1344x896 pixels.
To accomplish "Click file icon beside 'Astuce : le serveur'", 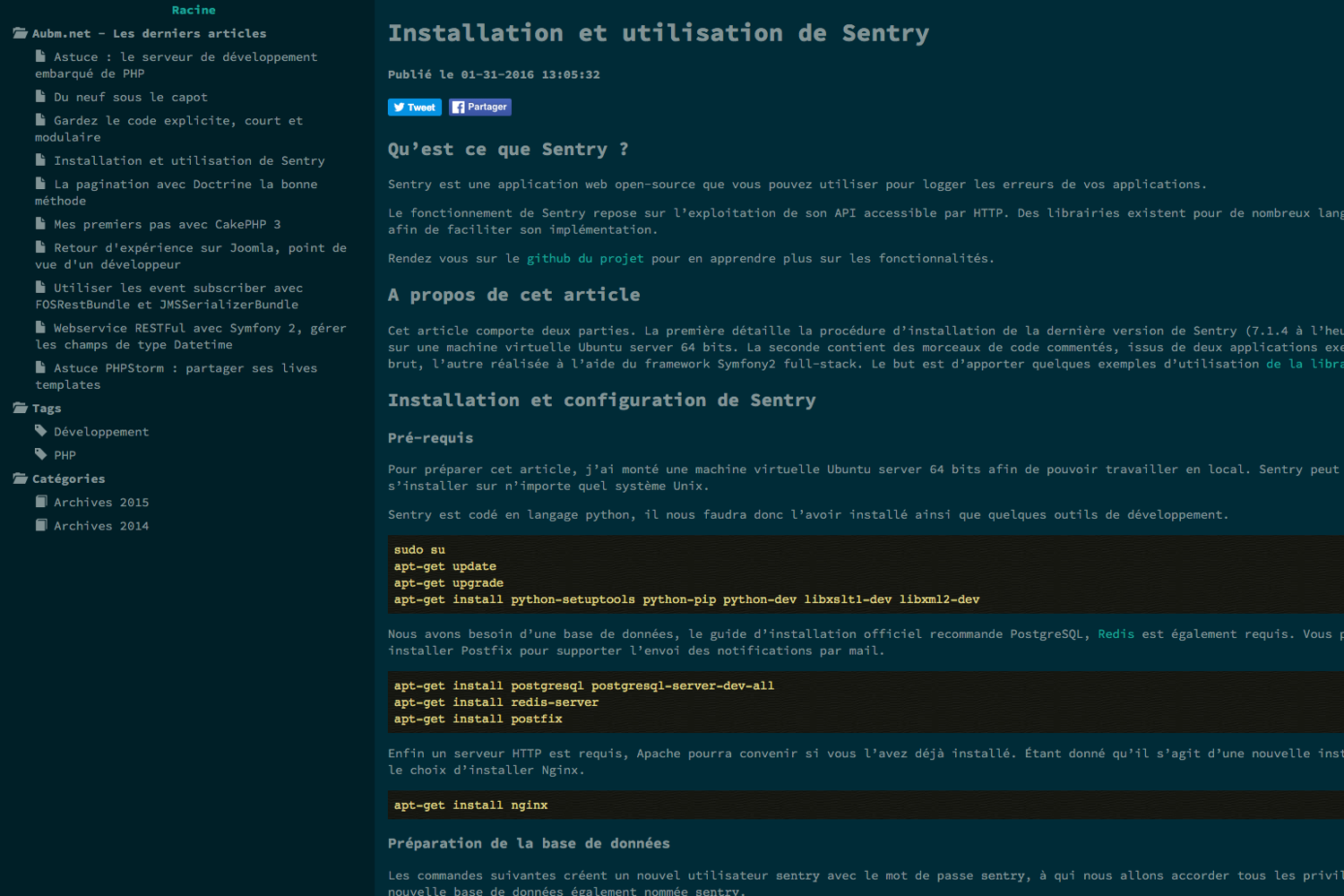I will [40, 56].
